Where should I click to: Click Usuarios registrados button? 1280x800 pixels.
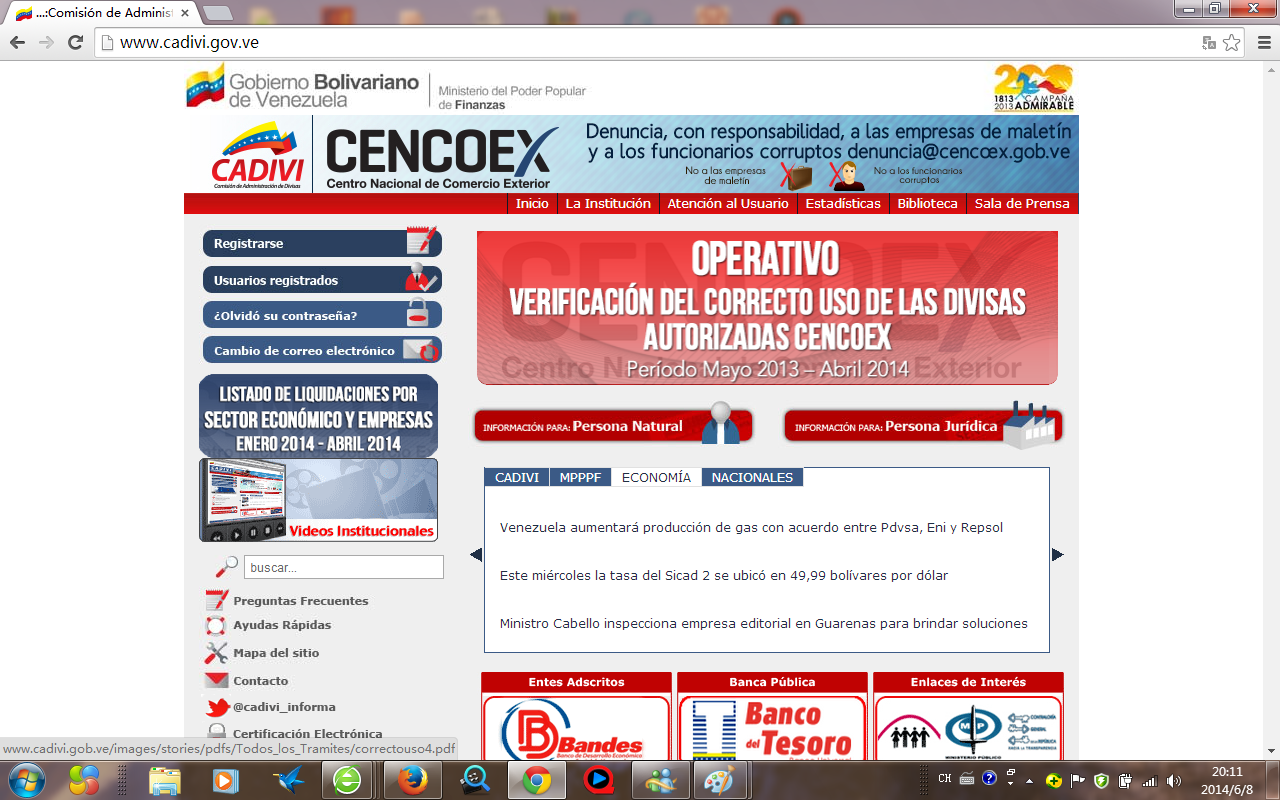coord(322,280)
